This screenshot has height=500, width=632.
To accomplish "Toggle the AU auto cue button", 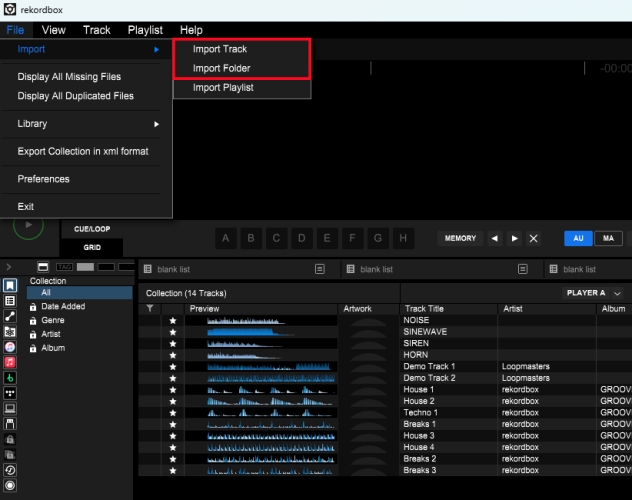I will click(x=578, y=238).
